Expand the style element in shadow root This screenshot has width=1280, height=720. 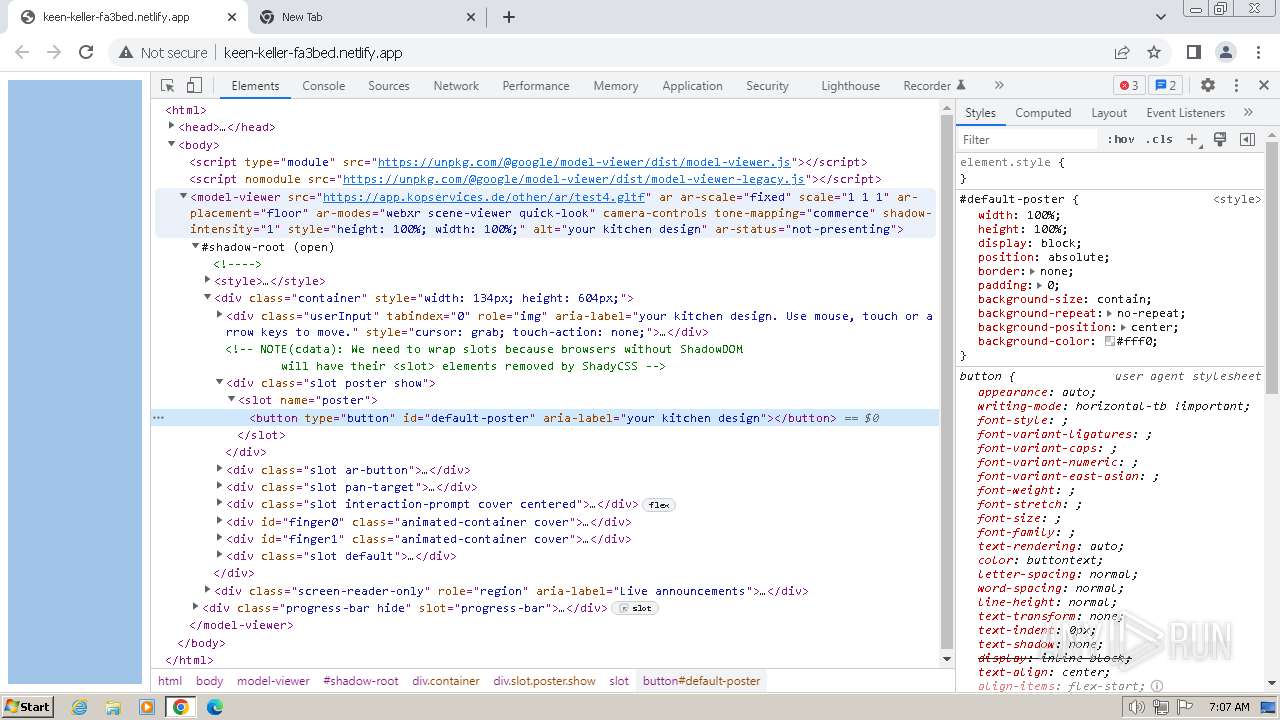tap(208, 281)
